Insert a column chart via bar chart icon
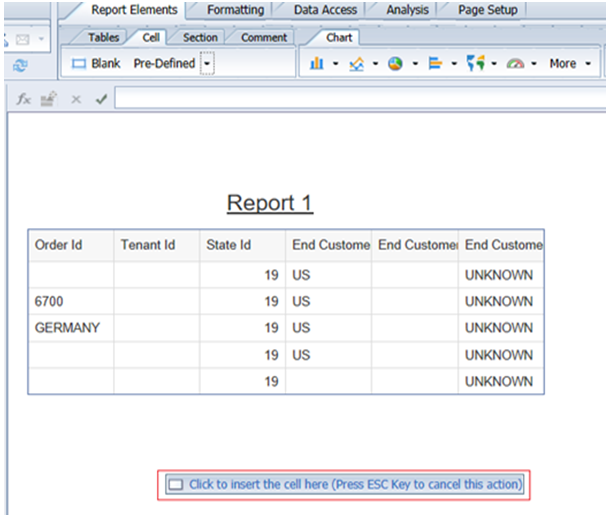Screen dimensions: 610x515 (x=317, y=63)
